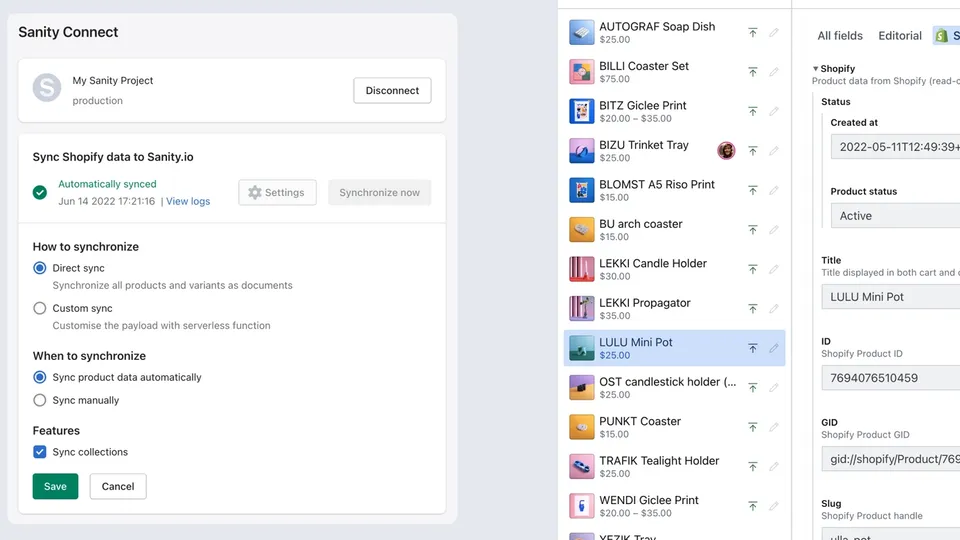Click the Shopify Product GID field

(891, 459)
